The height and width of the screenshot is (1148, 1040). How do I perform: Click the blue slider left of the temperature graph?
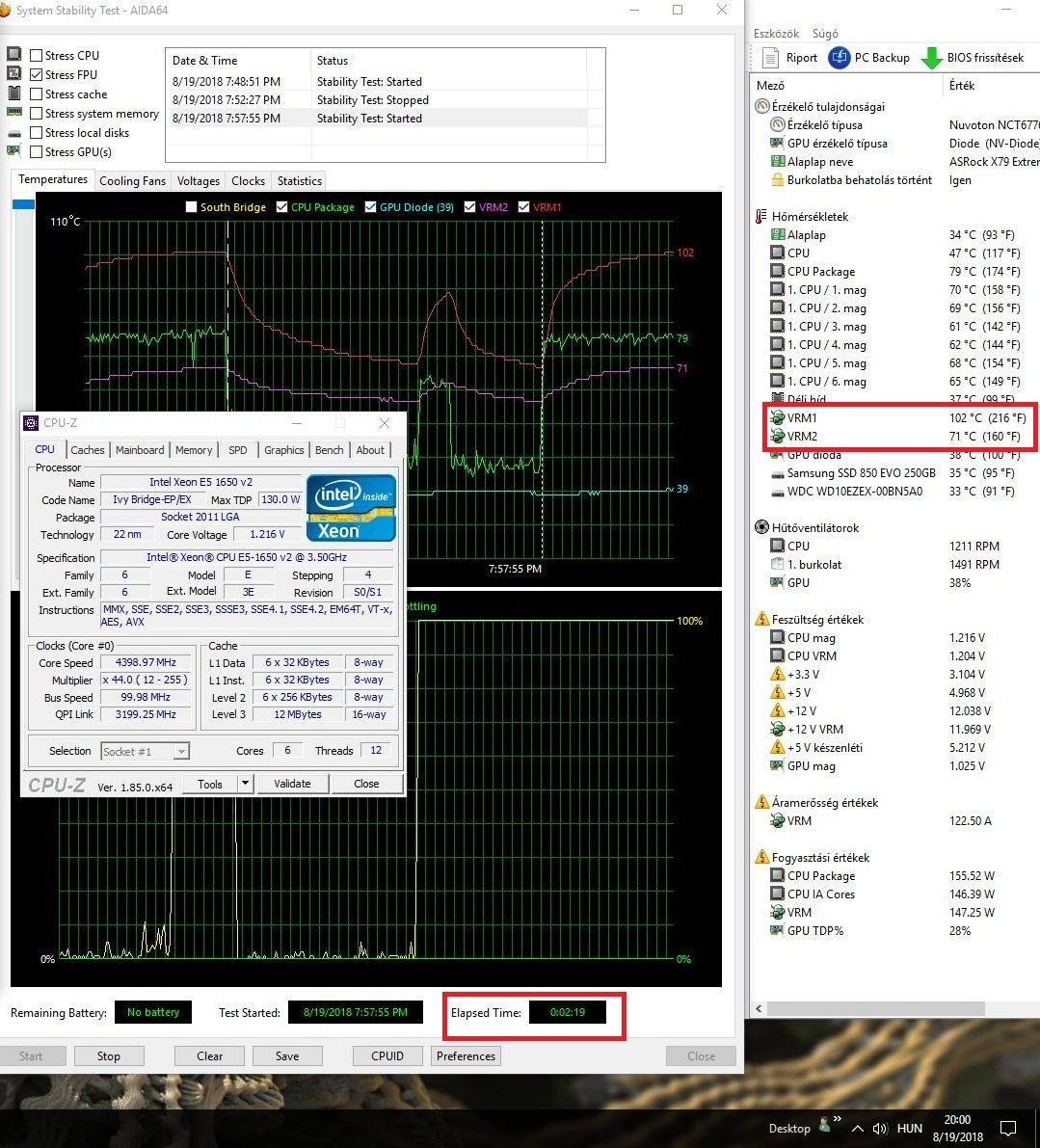(x=23, y=204)
